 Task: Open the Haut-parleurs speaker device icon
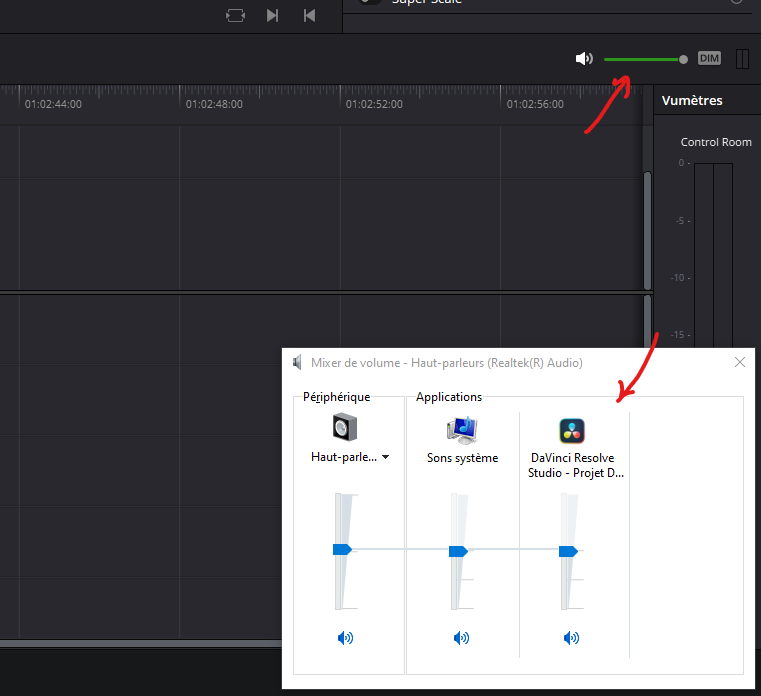(x=345, y=428)
